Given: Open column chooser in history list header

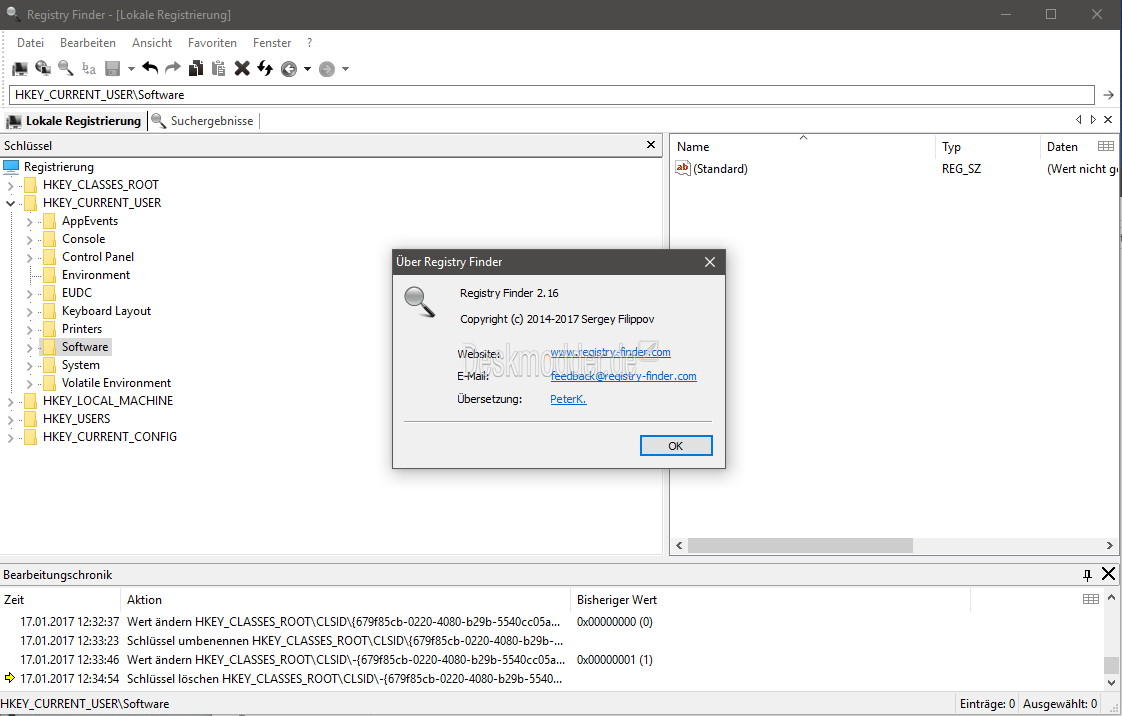Looking at the screenshot, I should (x=1091, y=599).
